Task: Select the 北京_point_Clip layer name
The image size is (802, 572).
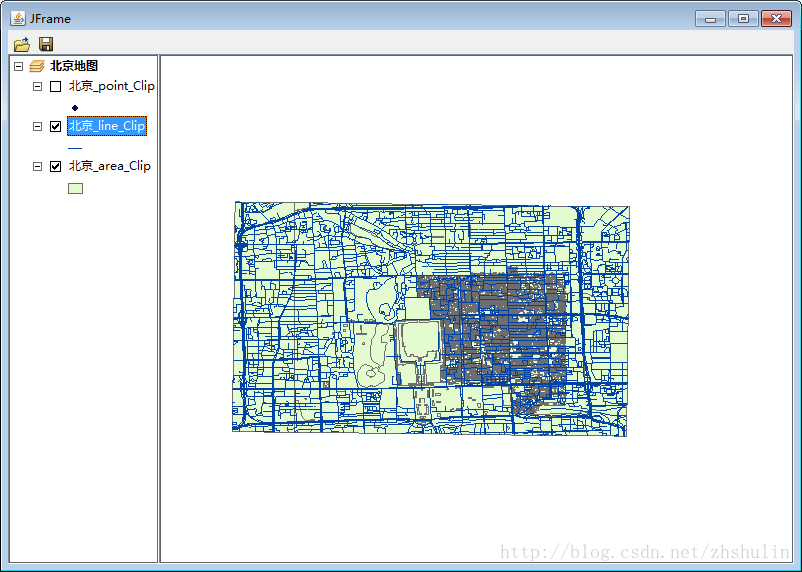Action: pos(111,86)
